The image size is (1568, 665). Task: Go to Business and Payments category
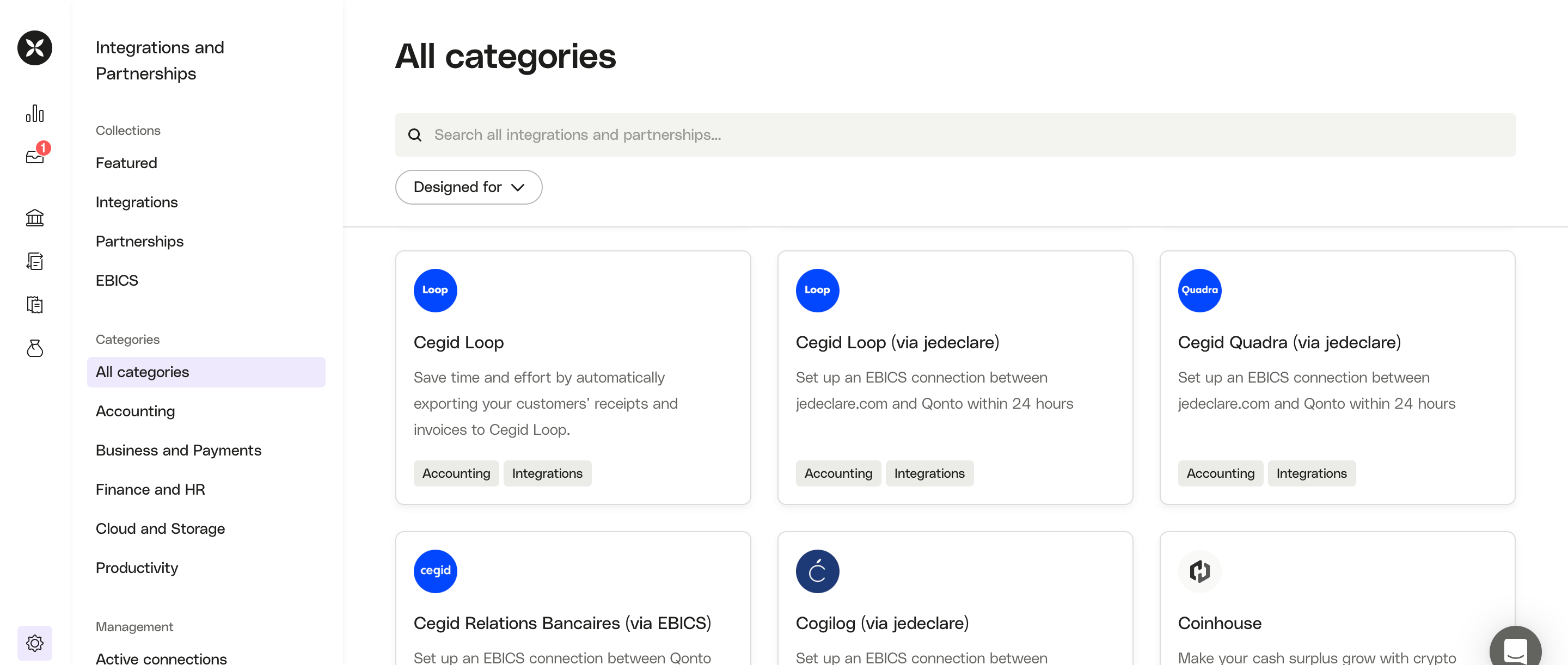[177, 450]
